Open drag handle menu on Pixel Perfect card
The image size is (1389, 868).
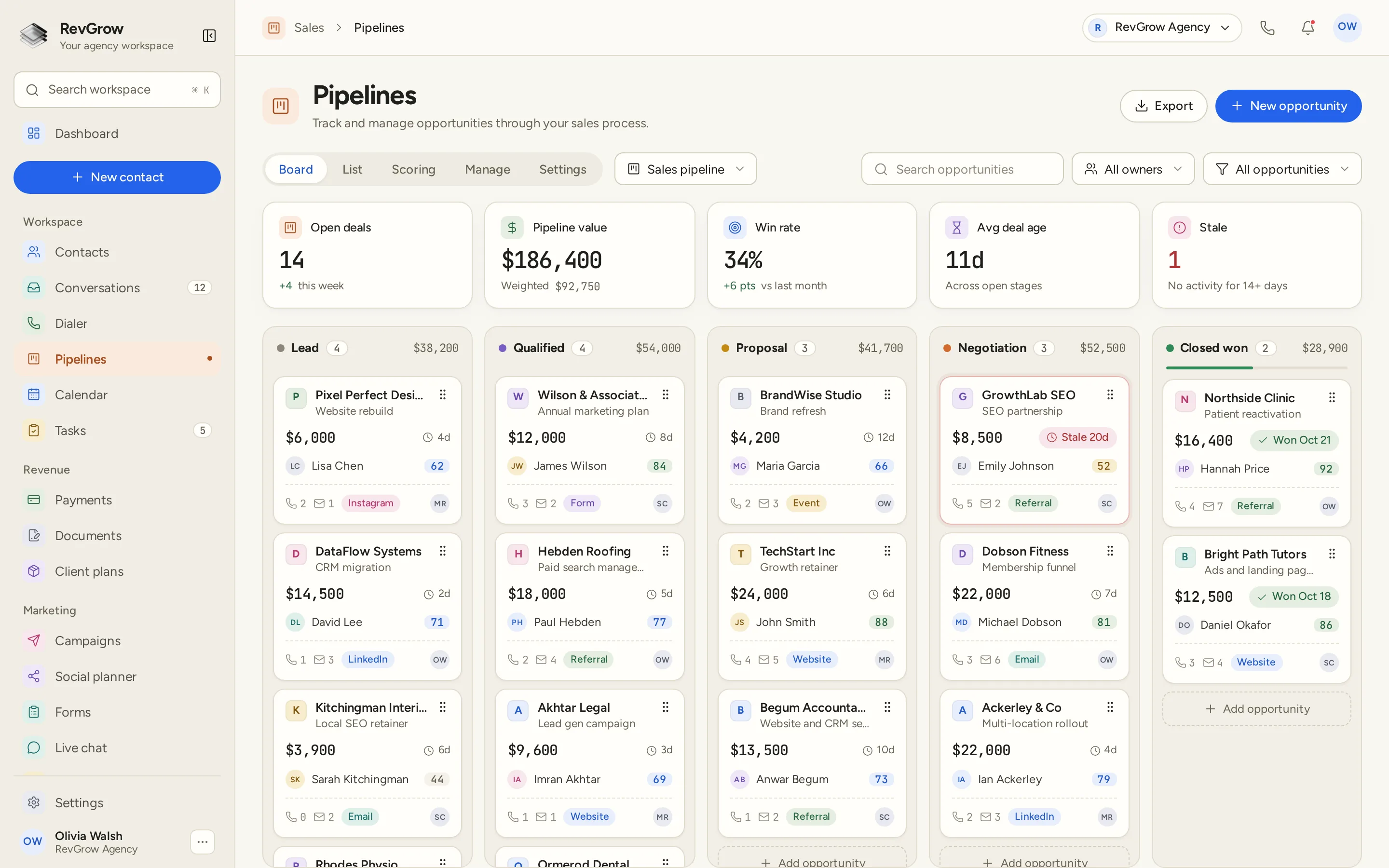click(443, 394)
